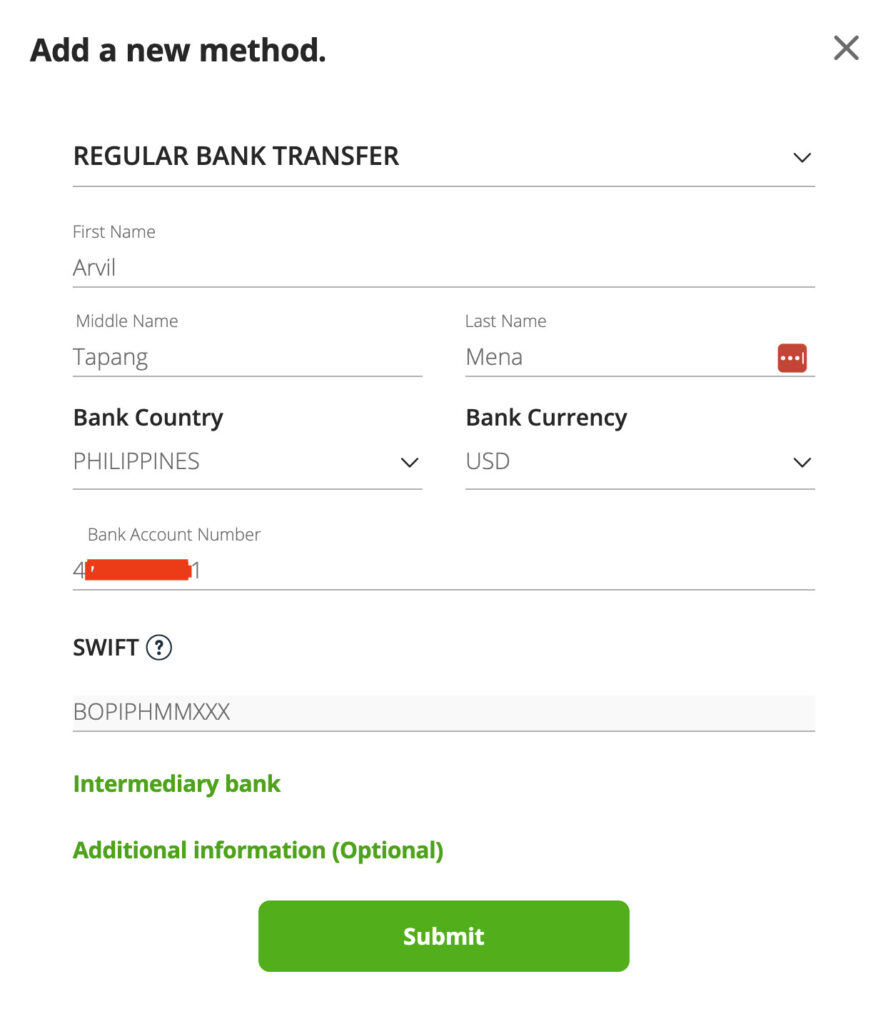The height and width of the screenshot is (1024, 888).
Task: Click the USD currency value
Action: (x=488, y=462)
